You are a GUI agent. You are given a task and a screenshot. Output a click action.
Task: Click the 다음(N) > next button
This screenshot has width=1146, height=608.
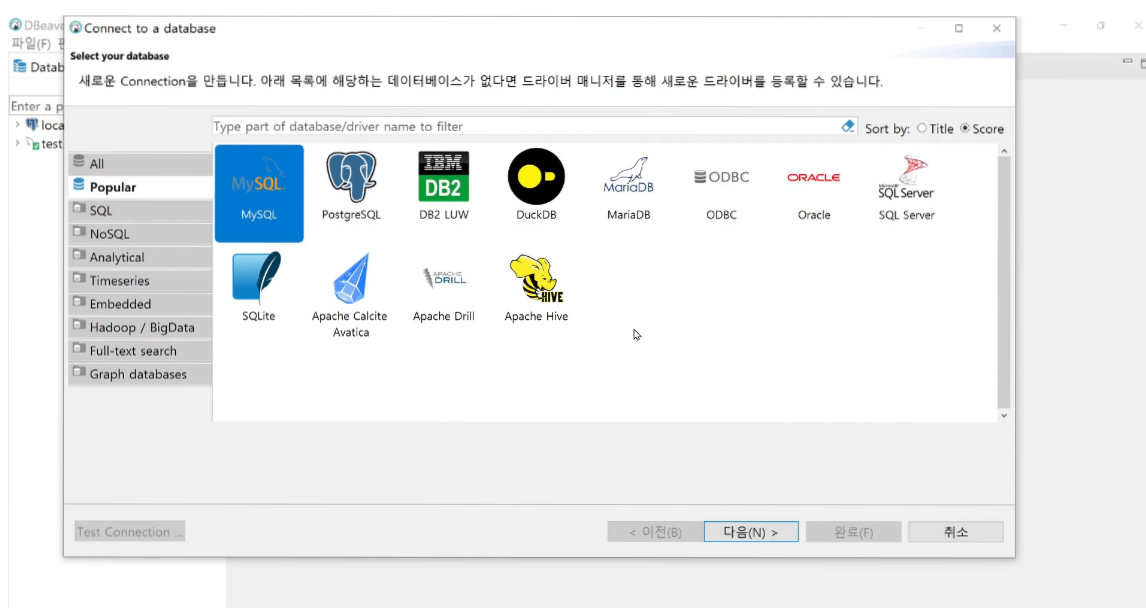tap(751, 532)
